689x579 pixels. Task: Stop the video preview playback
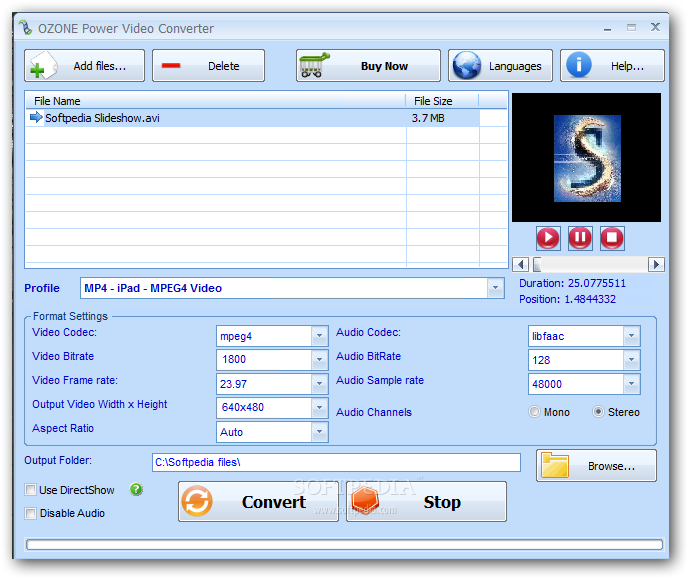pos(612,238)
